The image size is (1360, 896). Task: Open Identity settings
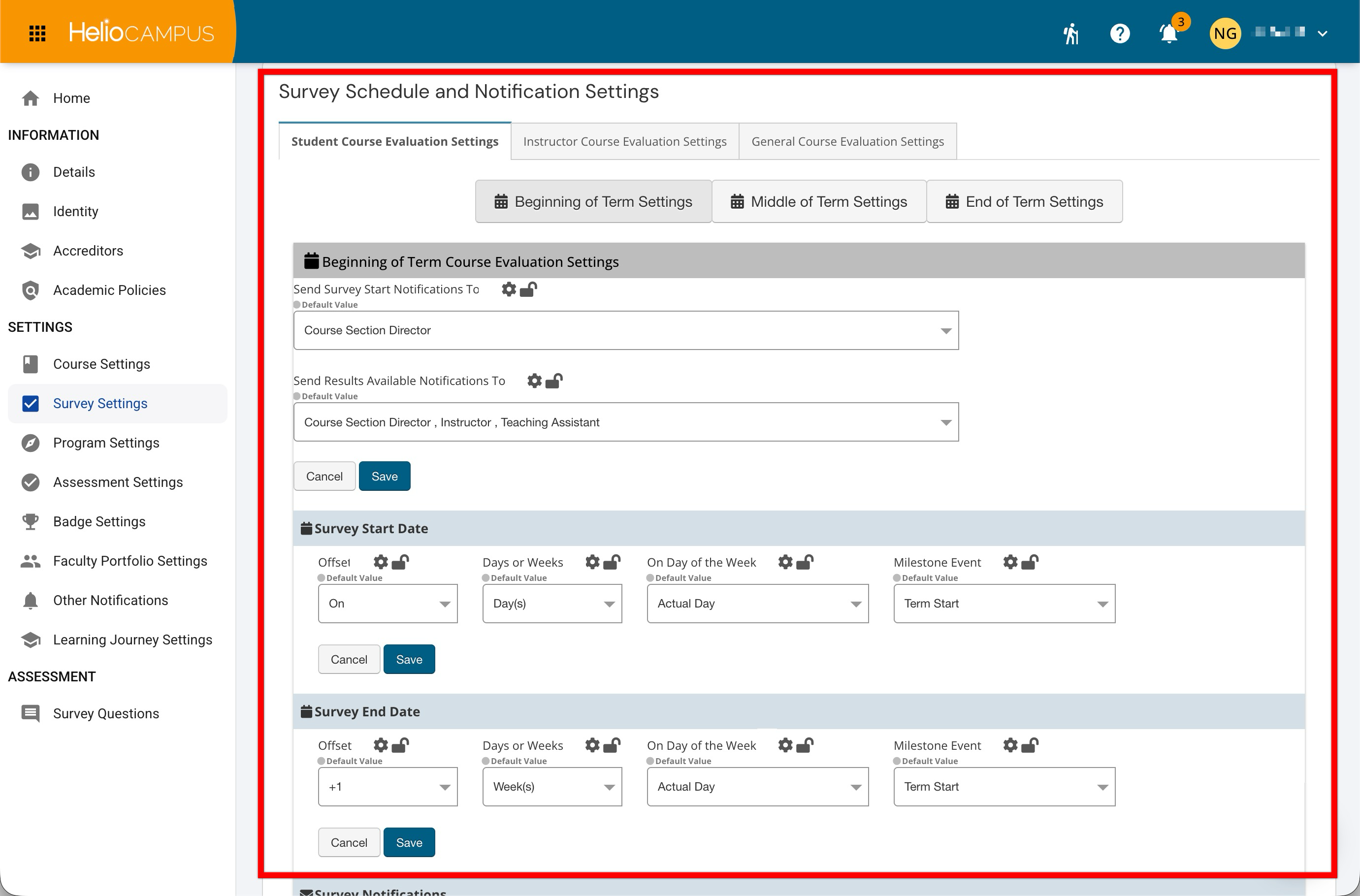pos(117,211)
